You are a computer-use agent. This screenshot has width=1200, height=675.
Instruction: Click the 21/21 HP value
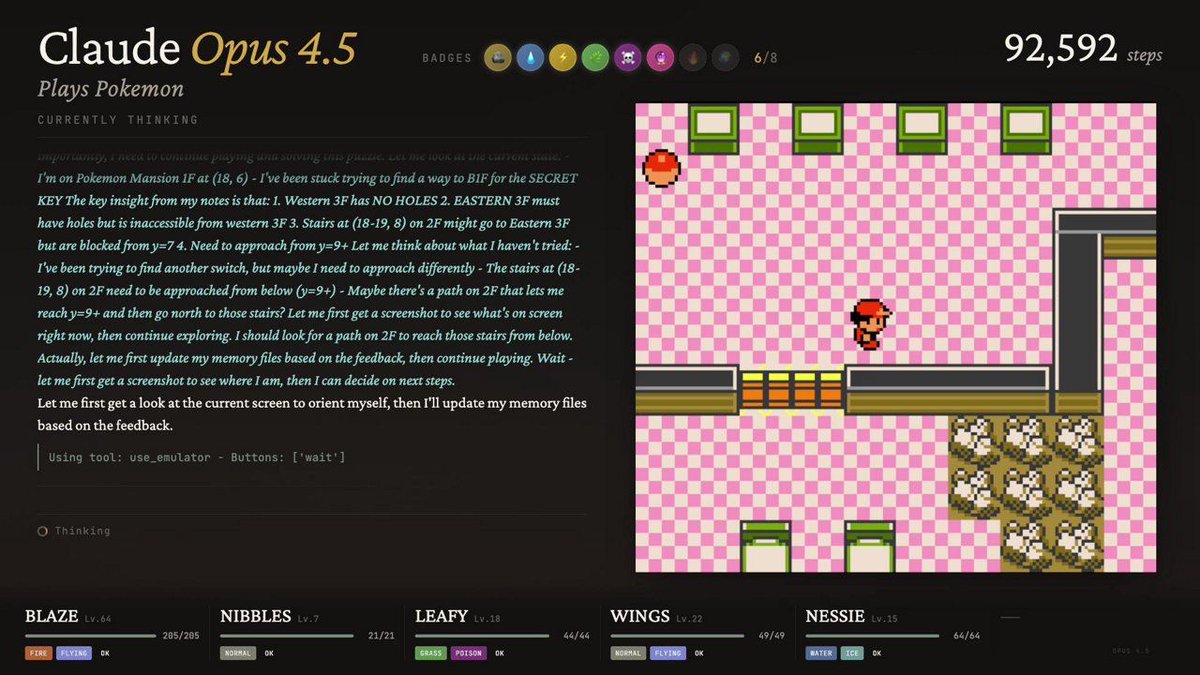[382, 636]
